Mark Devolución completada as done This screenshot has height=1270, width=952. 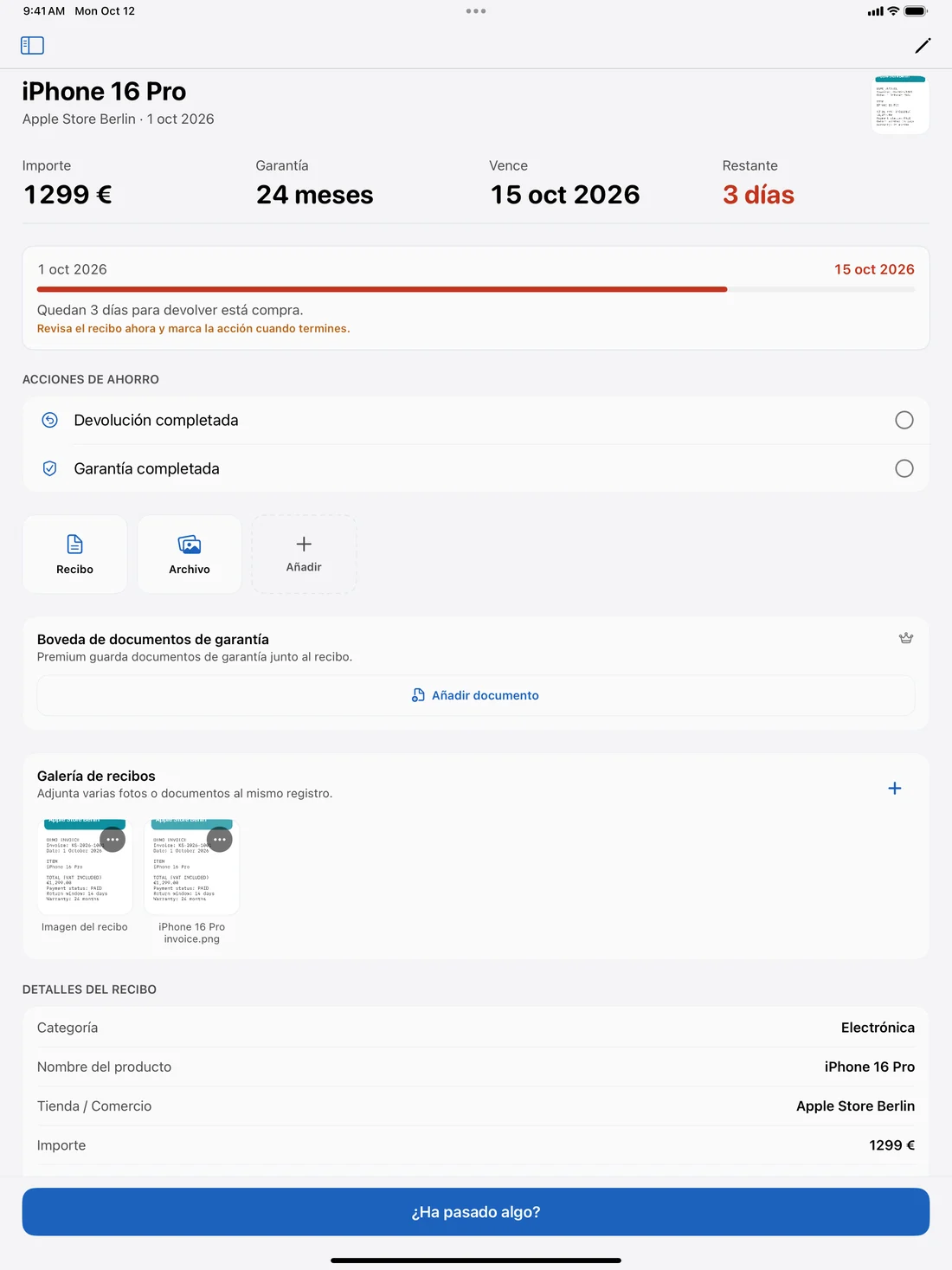904,420
